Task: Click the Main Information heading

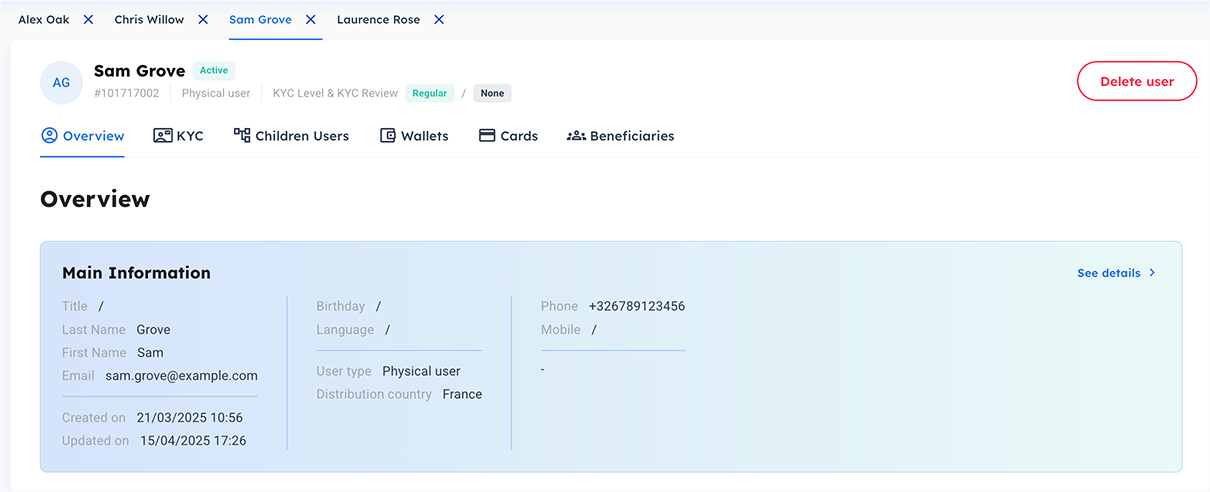Action: 136,273
